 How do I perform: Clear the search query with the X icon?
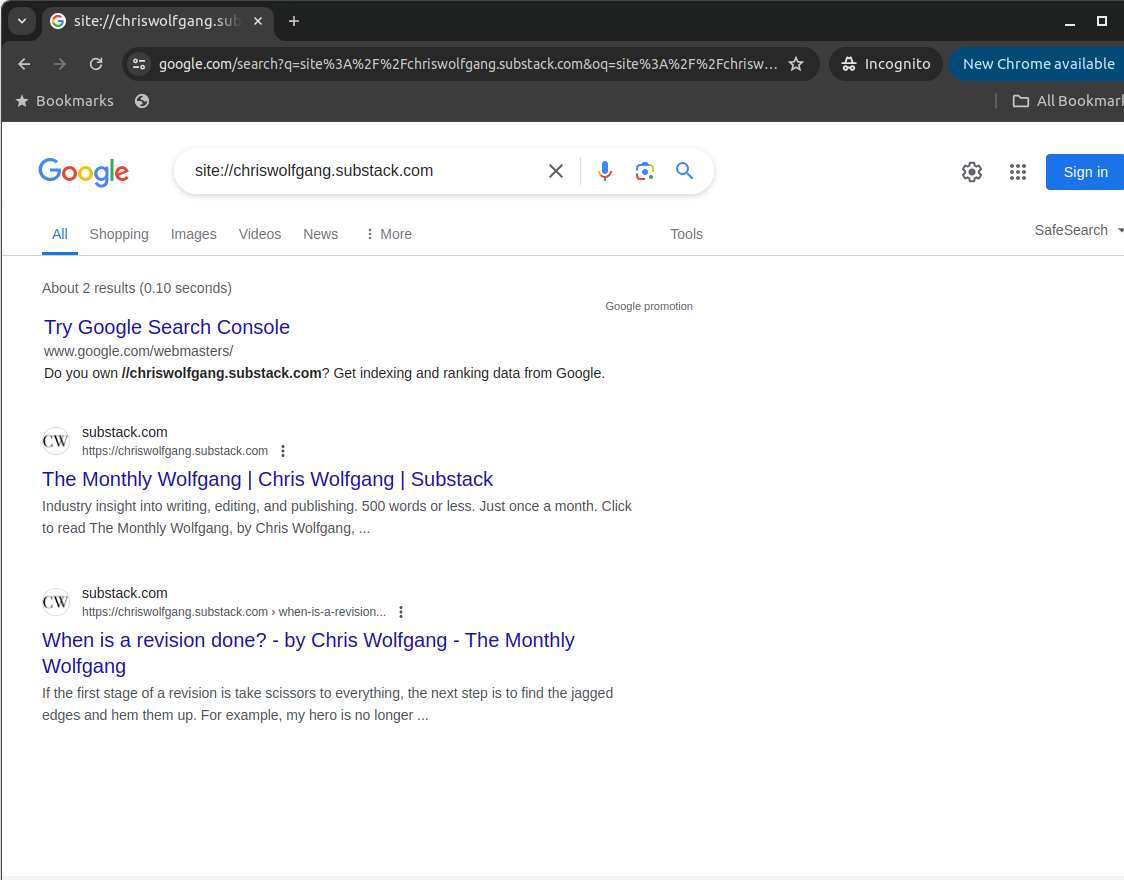click(x=556, y=171)
